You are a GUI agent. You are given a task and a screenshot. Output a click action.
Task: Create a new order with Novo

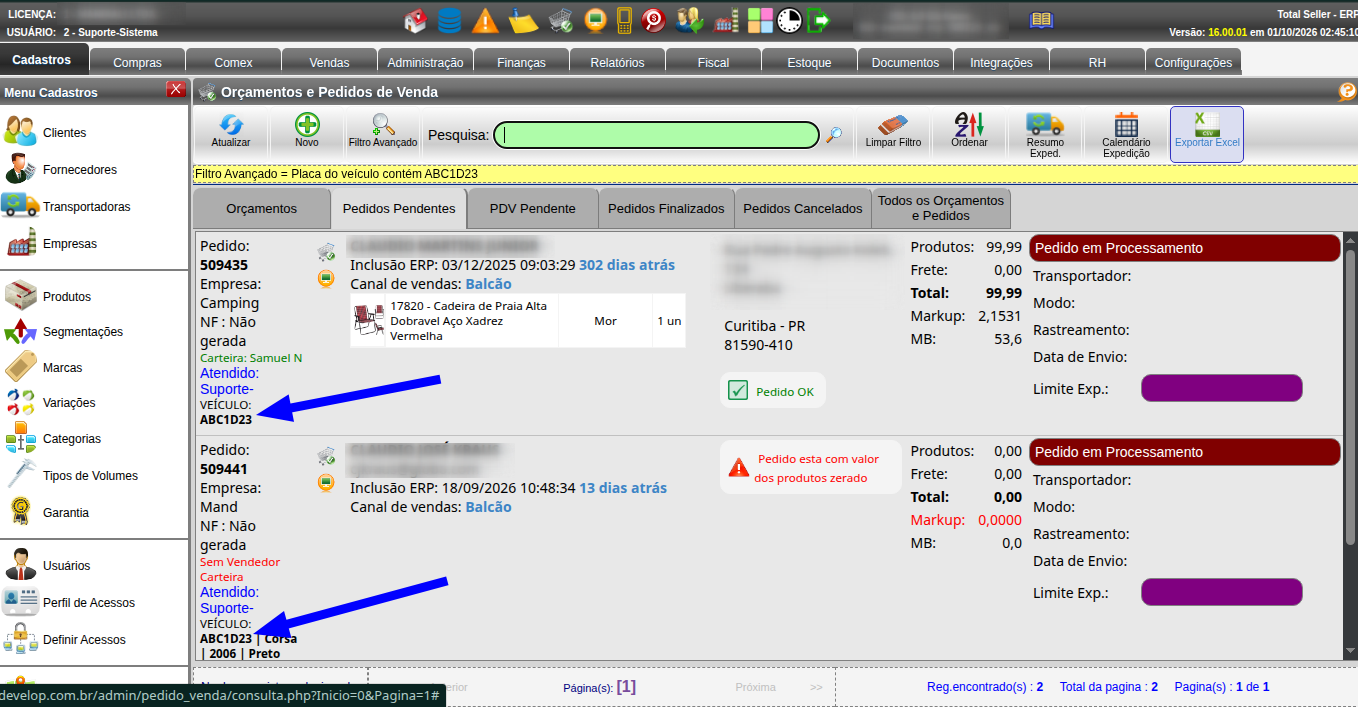pos(307,131)
